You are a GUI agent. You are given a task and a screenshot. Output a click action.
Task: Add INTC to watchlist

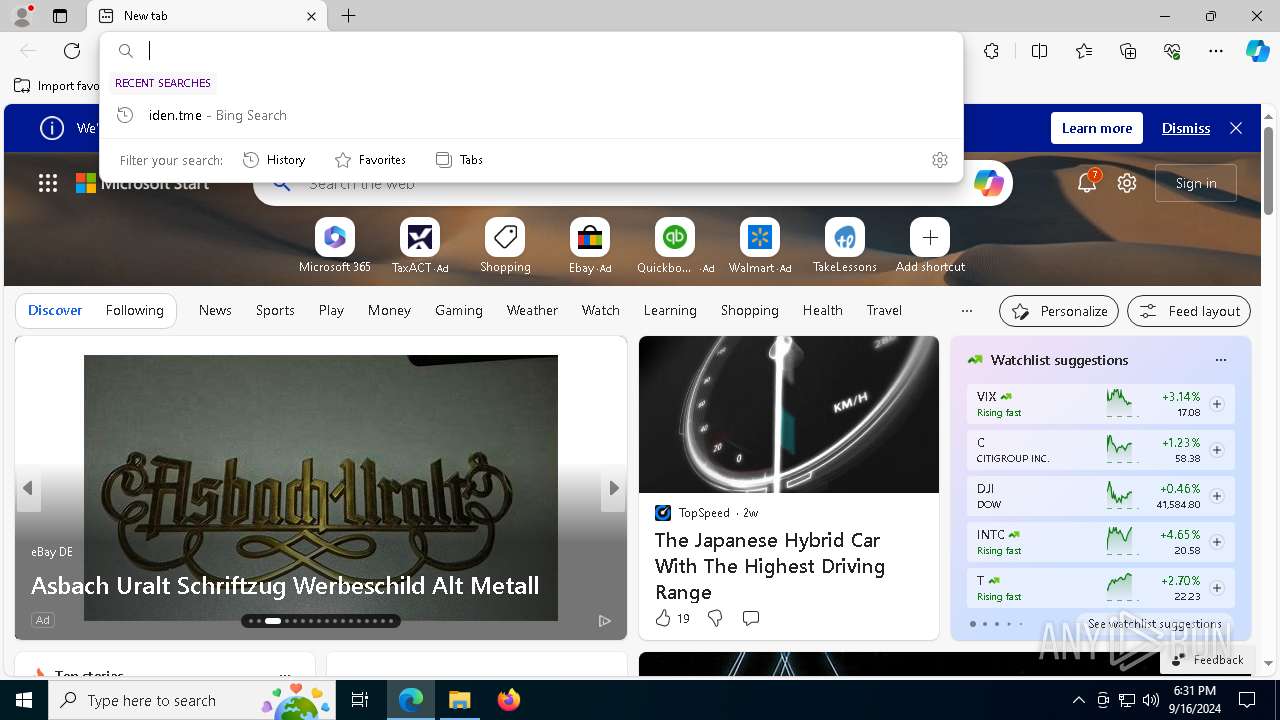tap(1217, 542)
